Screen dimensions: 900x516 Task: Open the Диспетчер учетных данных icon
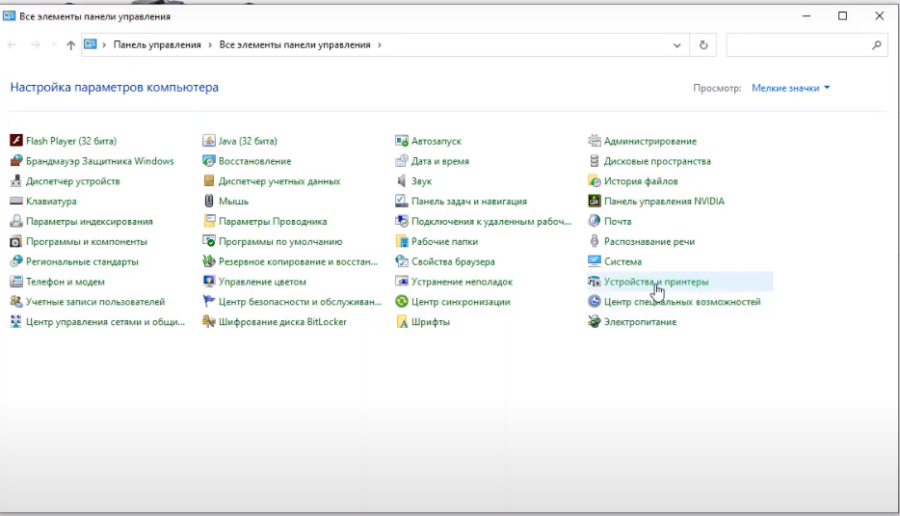click(x=209, y=181)
